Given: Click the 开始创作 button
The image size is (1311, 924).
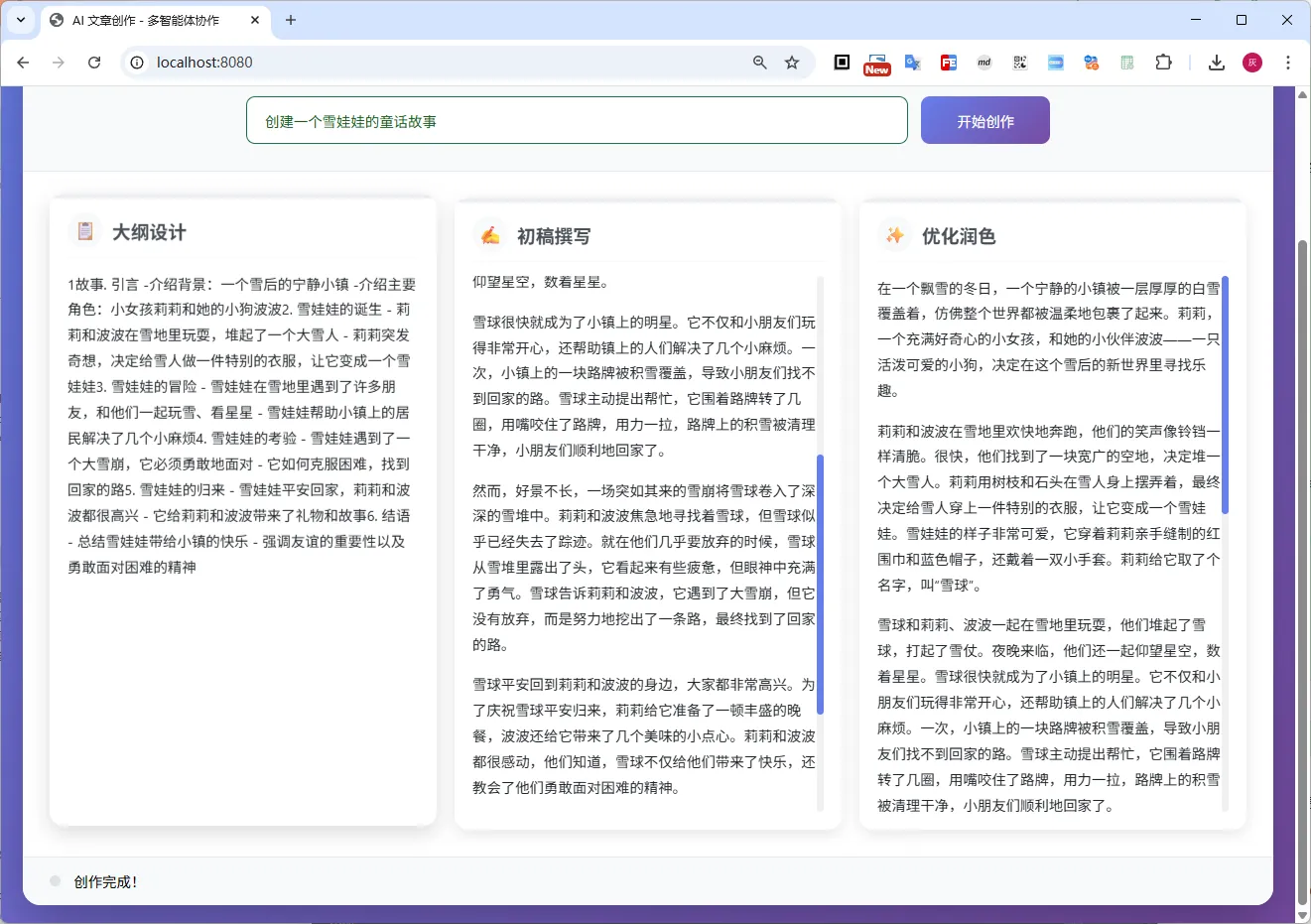Looking at the screenshot, I should click(x=984, y=119).
